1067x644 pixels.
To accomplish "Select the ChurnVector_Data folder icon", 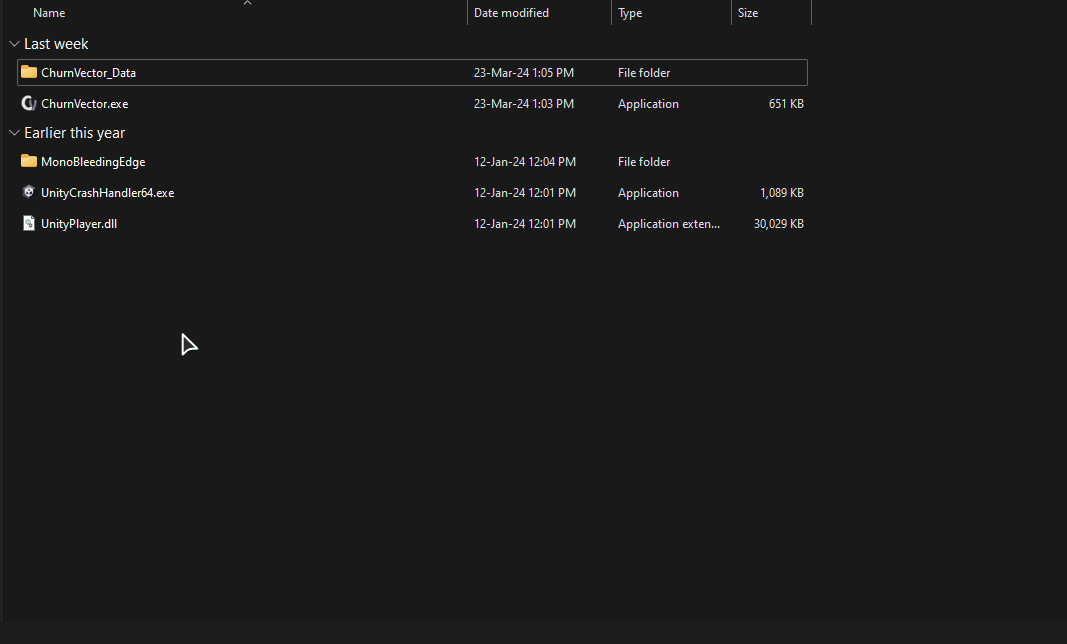I will pos(29,72).
